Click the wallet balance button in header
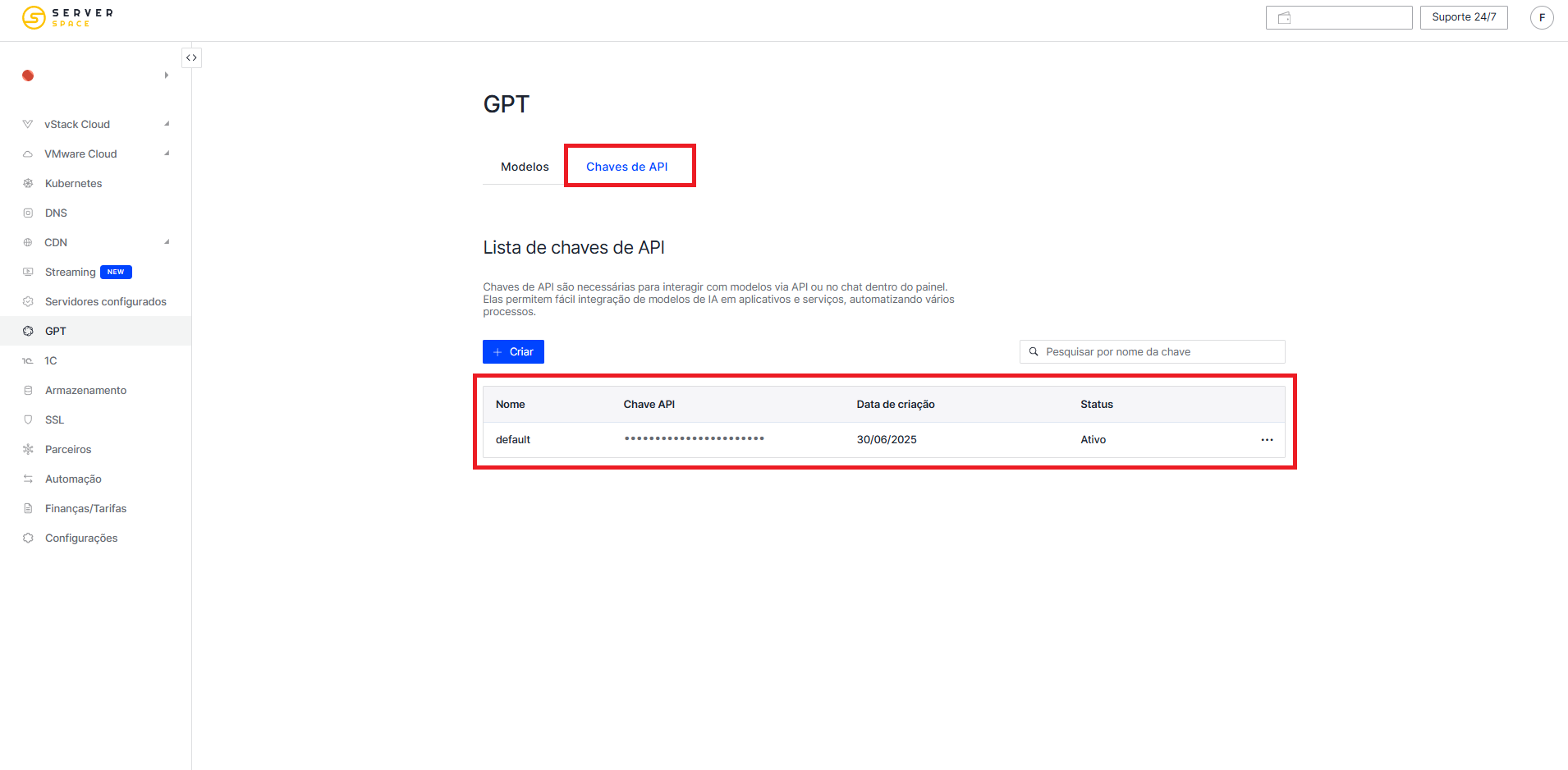Screen dimensions: 1568x770 1339,17
